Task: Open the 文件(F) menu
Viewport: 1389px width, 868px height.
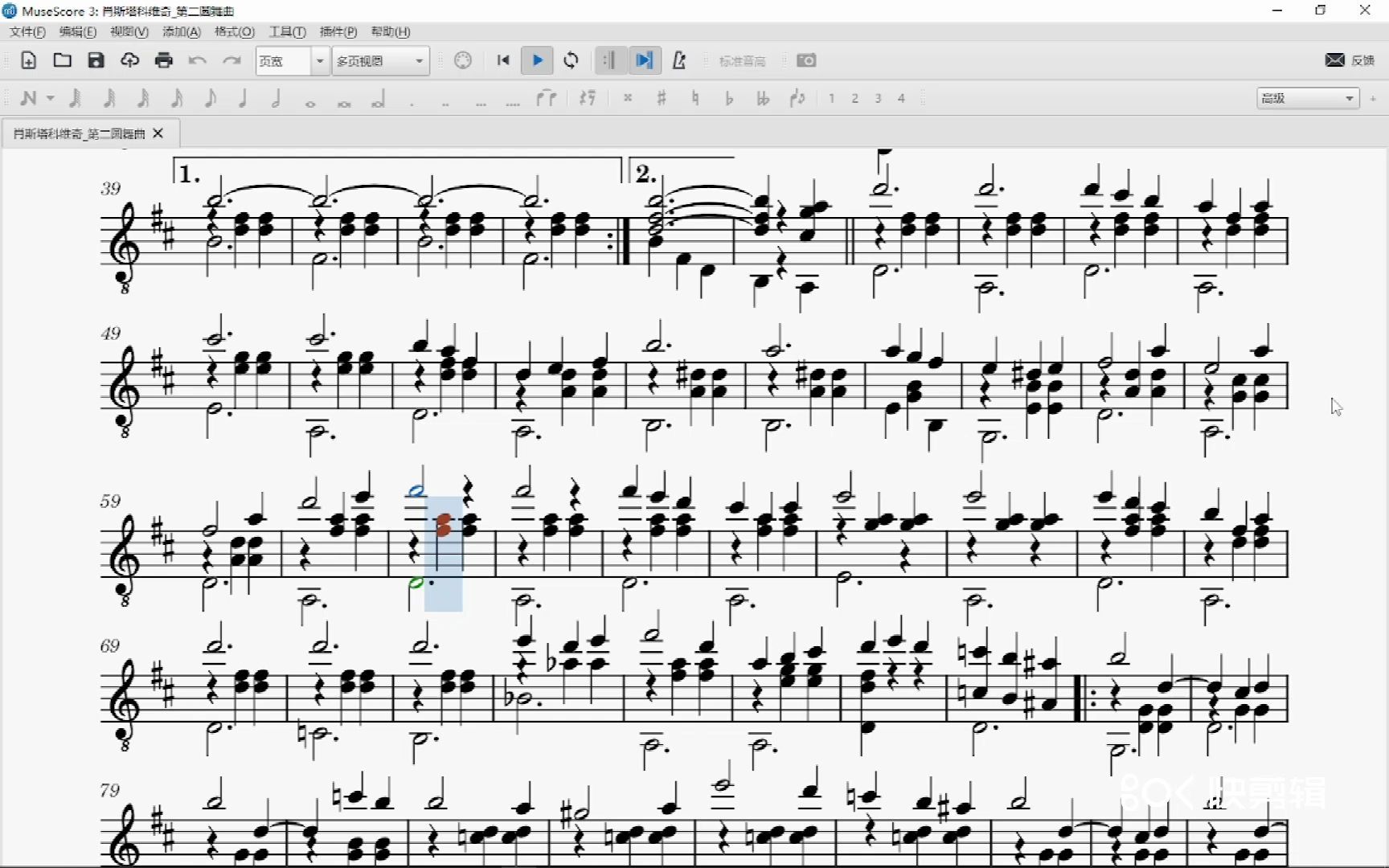Action: pyautogui.click(x=27, y=31)
